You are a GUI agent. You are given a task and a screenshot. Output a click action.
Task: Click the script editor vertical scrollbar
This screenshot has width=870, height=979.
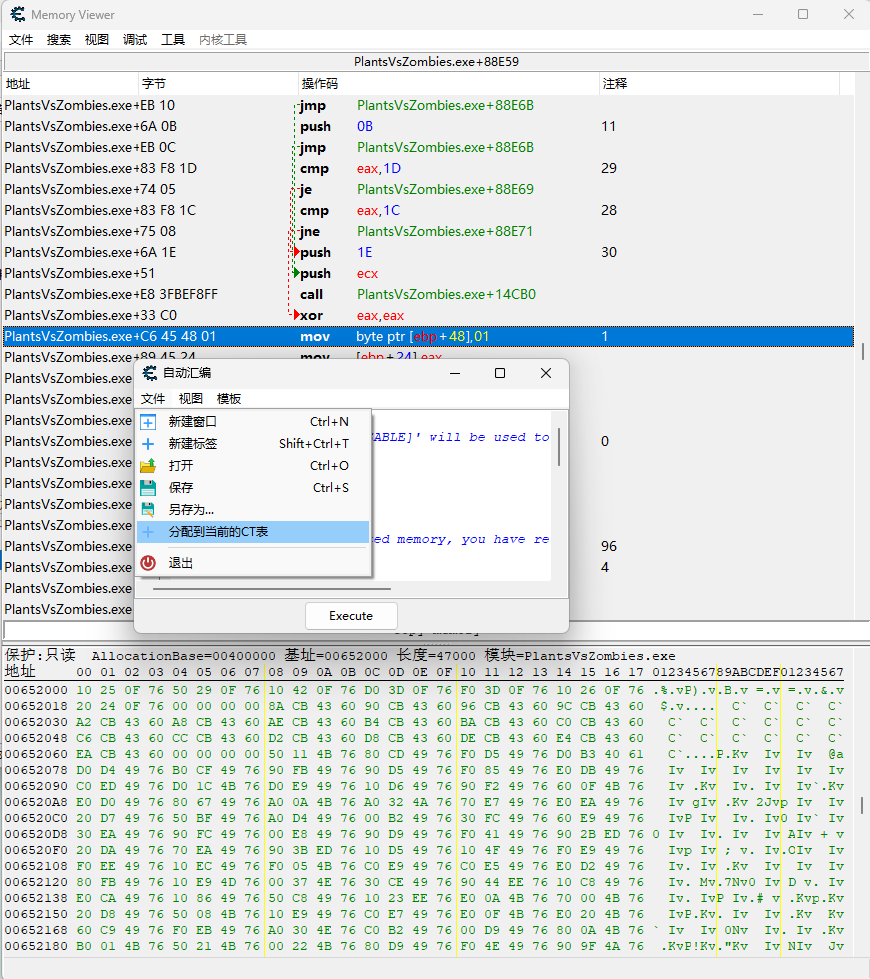click(558, 447)
